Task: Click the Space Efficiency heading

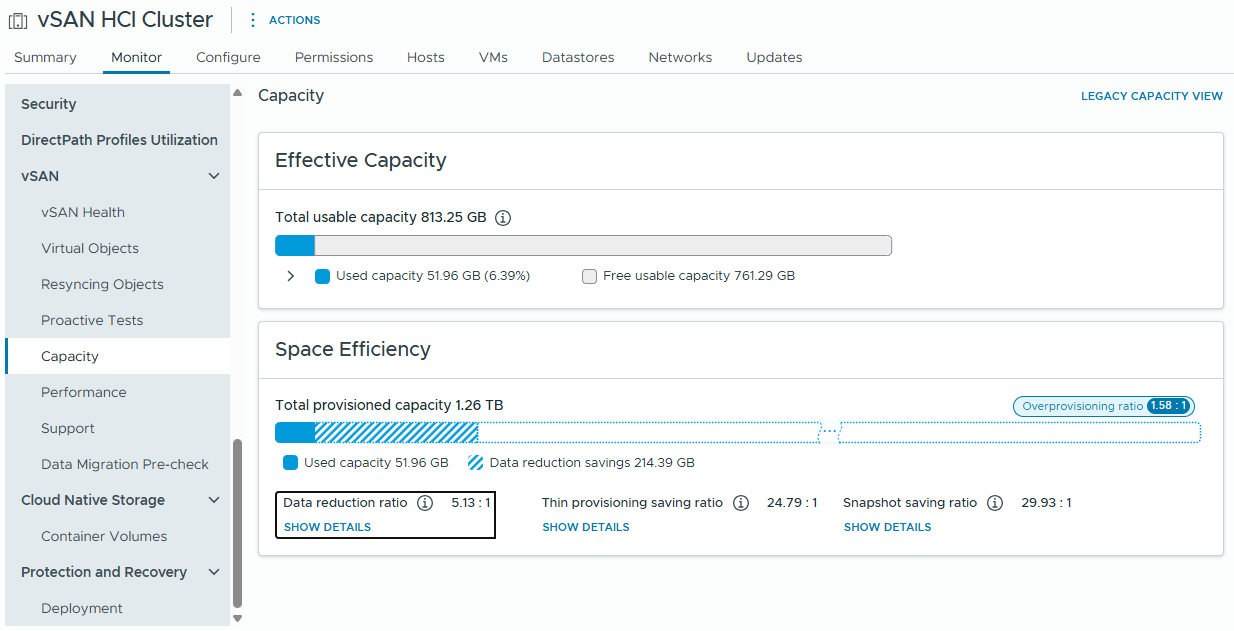Action: click(x=353, y=349)
